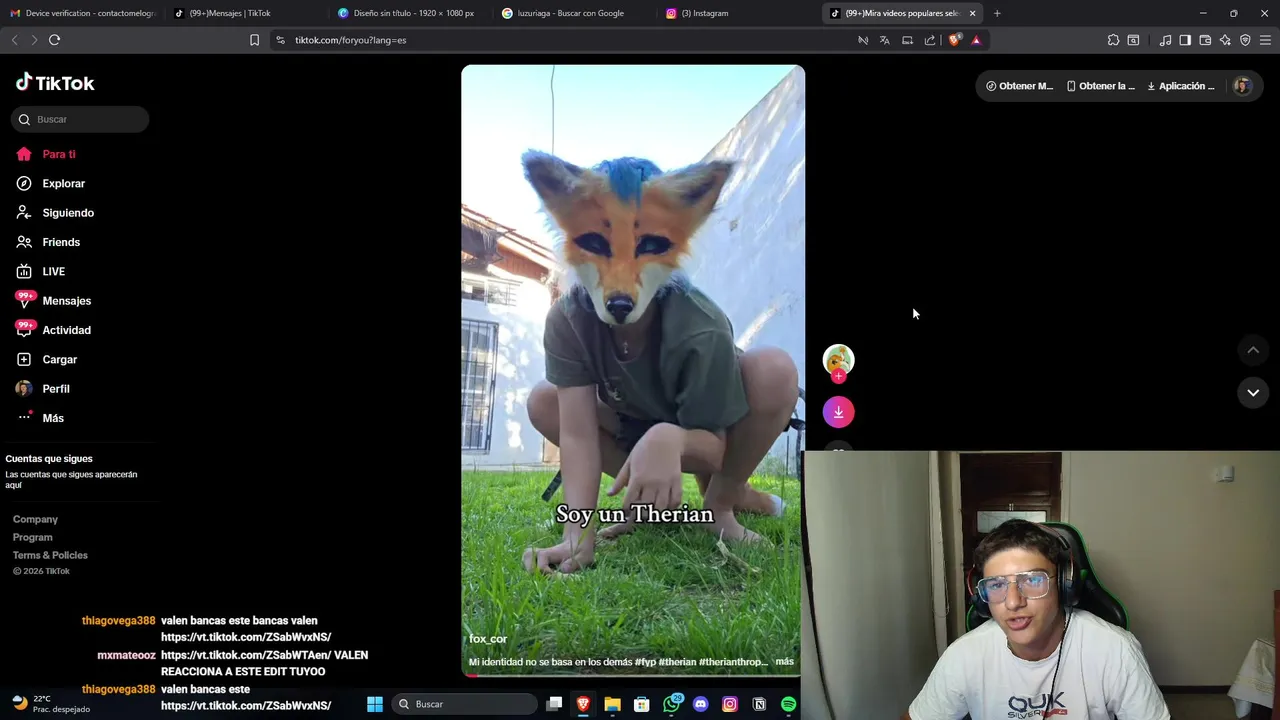Click Aplicación download button
The height and width of the screenshot is (720, 1280).
click(1181, 86)
